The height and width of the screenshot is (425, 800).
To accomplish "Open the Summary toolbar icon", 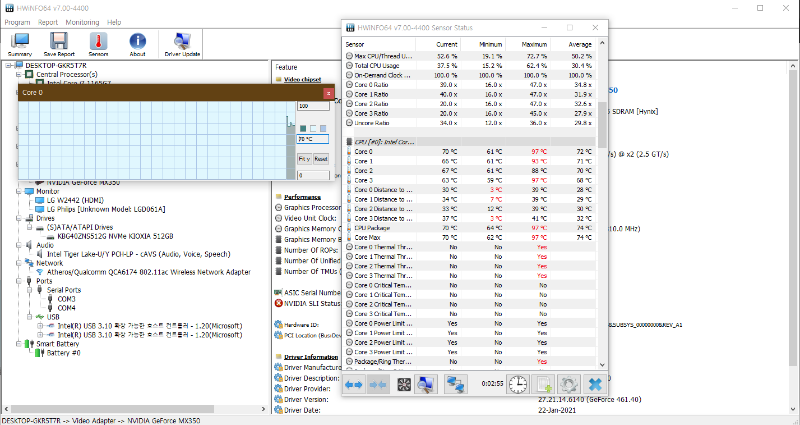I will (x=19, y=43).
